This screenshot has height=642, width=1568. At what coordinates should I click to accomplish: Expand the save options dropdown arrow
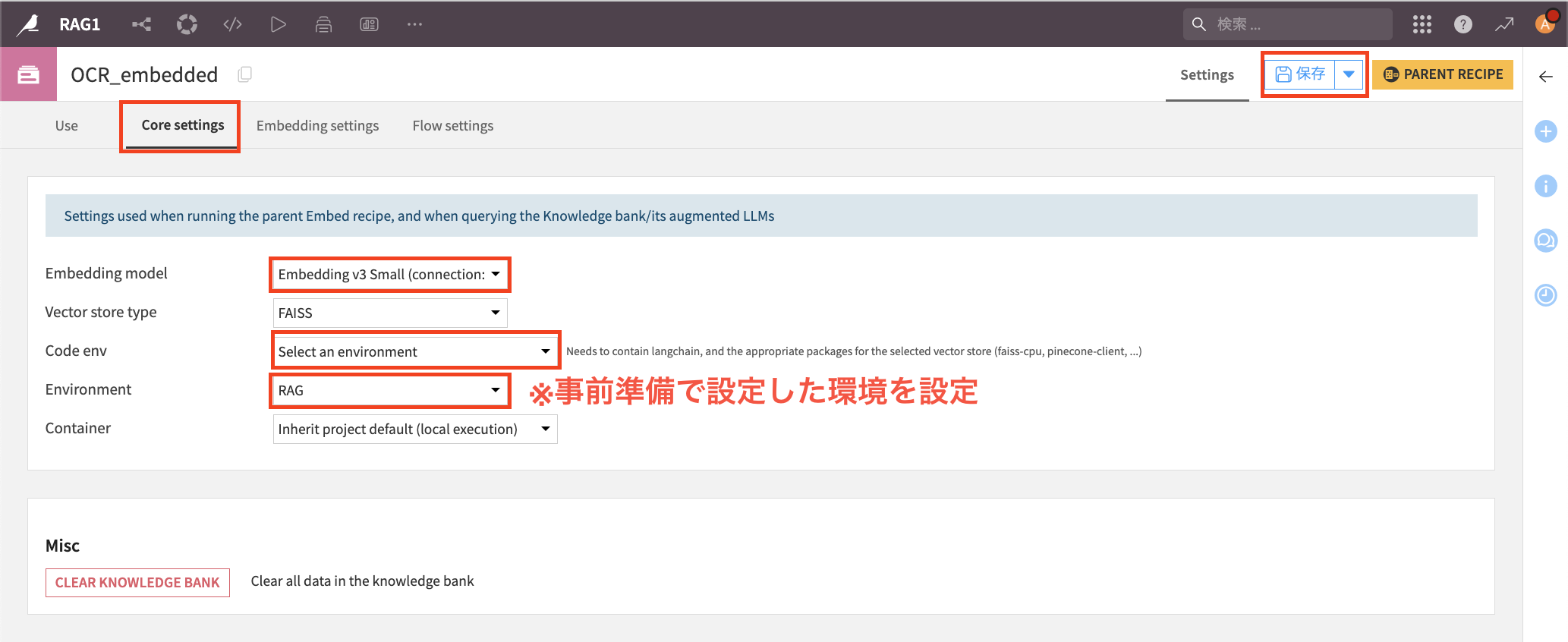pyautogui.click(x=1349, y=74)
